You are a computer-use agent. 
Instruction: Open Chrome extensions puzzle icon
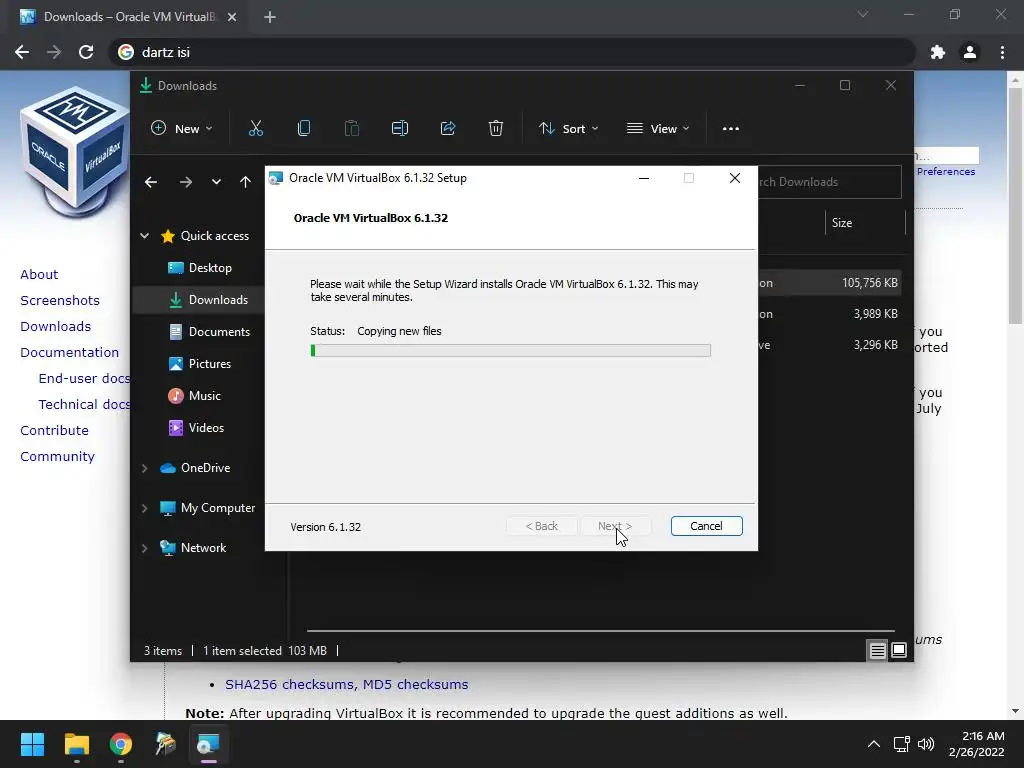[x=938, y=52]
